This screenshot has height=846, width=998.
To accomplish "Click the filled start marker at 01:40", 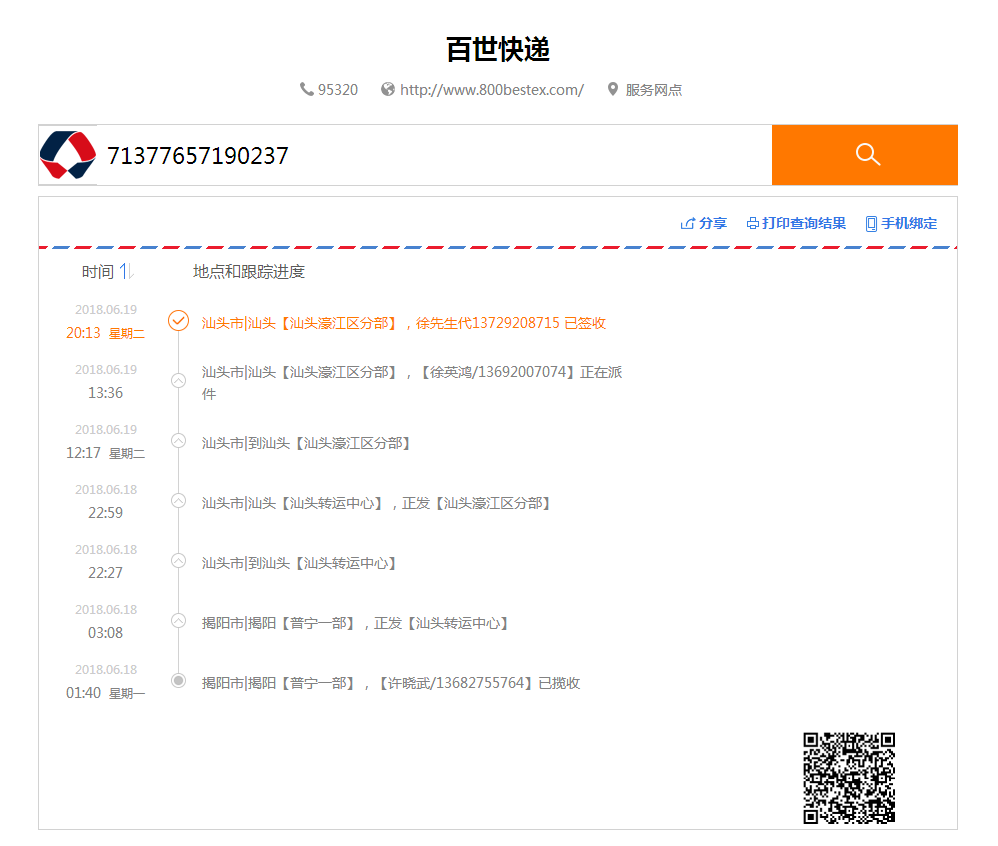I will (x=179, y=681).
